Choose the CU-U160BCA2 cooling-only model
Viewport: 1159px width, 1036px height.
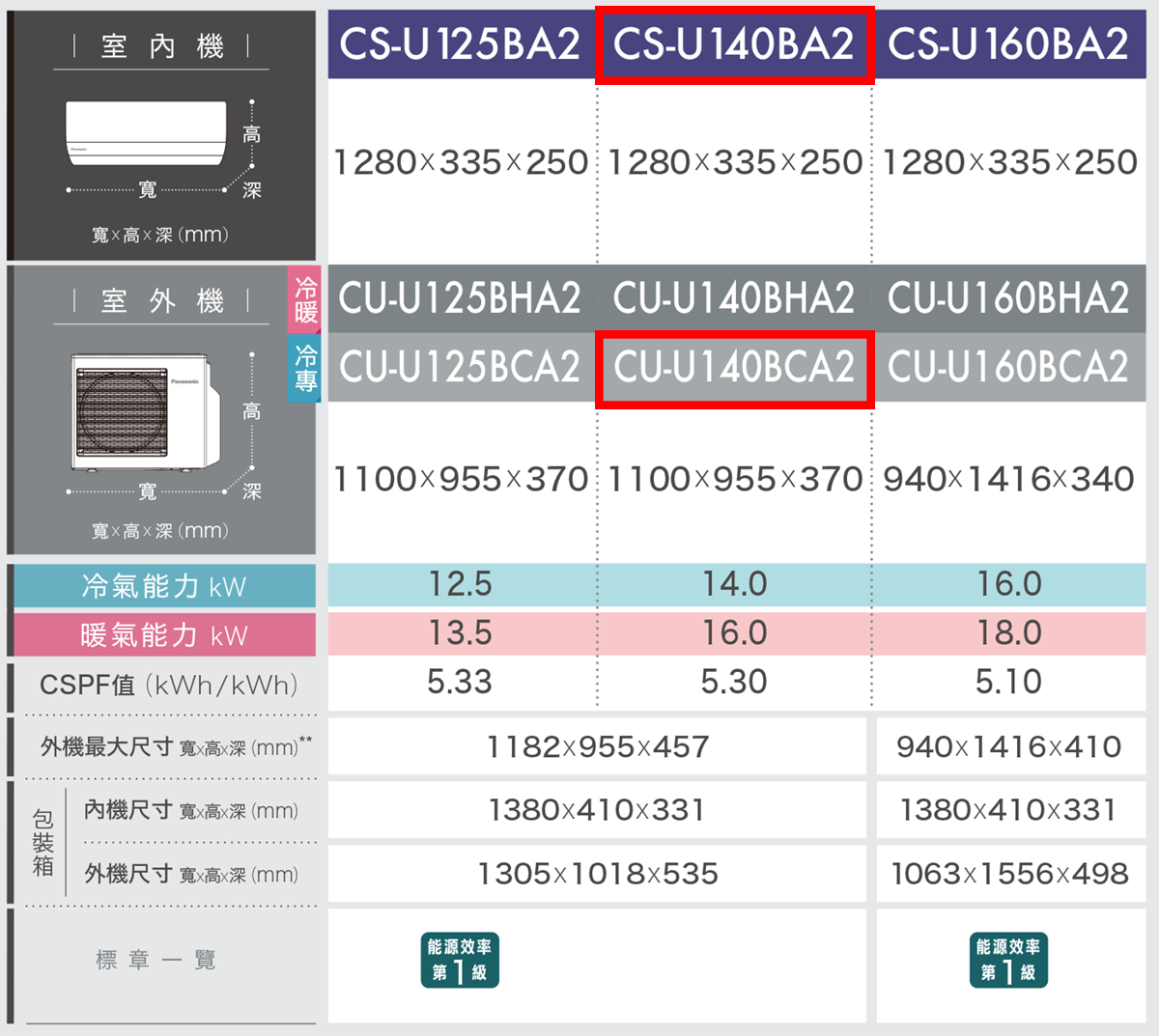(x=1008, y=367)
